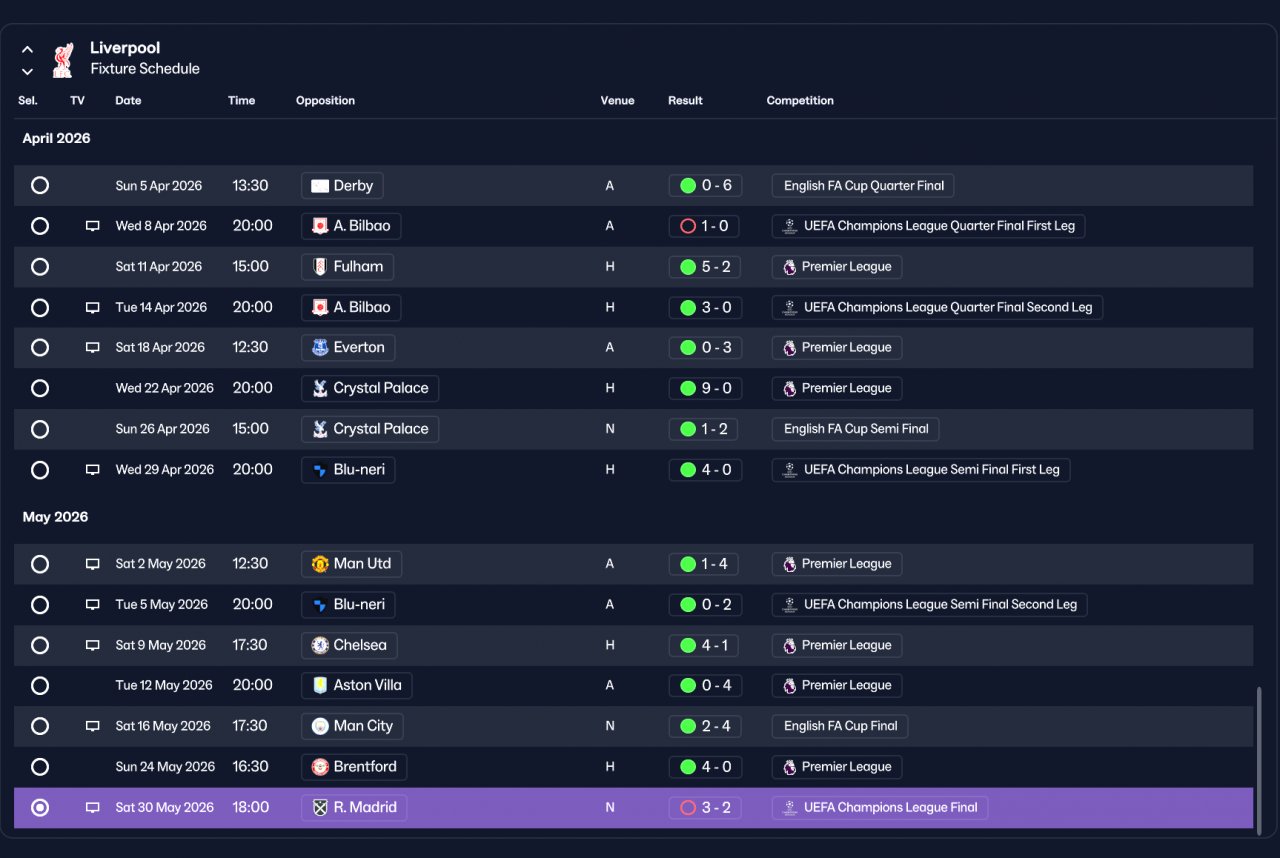This screenshot has width=1280, height=858.
Task: Click the Chelsea club badge
Action: coord(320,645)
